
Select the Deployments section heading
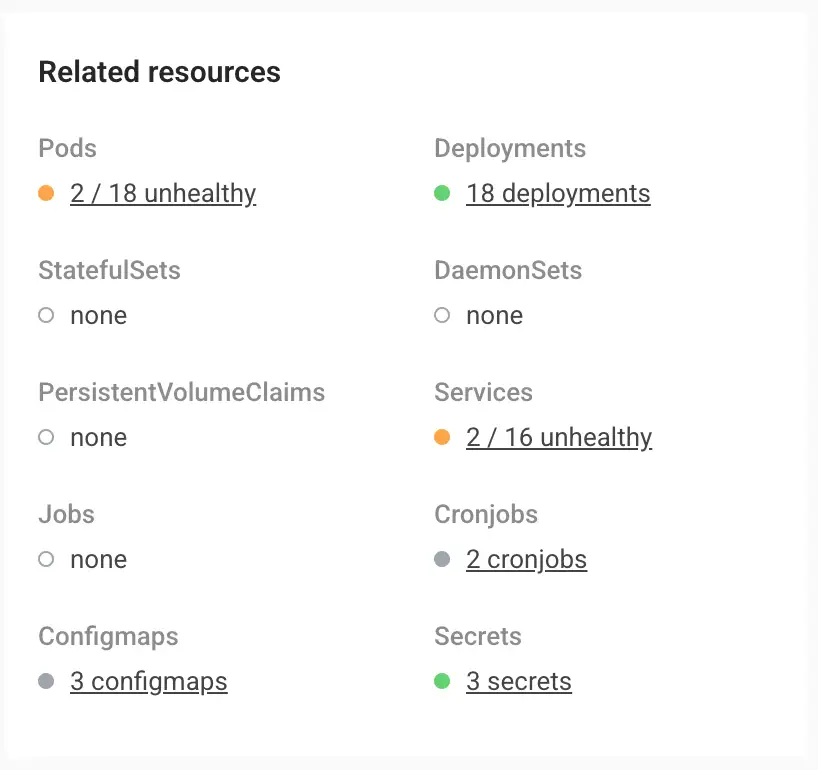(x=509, y=148)
